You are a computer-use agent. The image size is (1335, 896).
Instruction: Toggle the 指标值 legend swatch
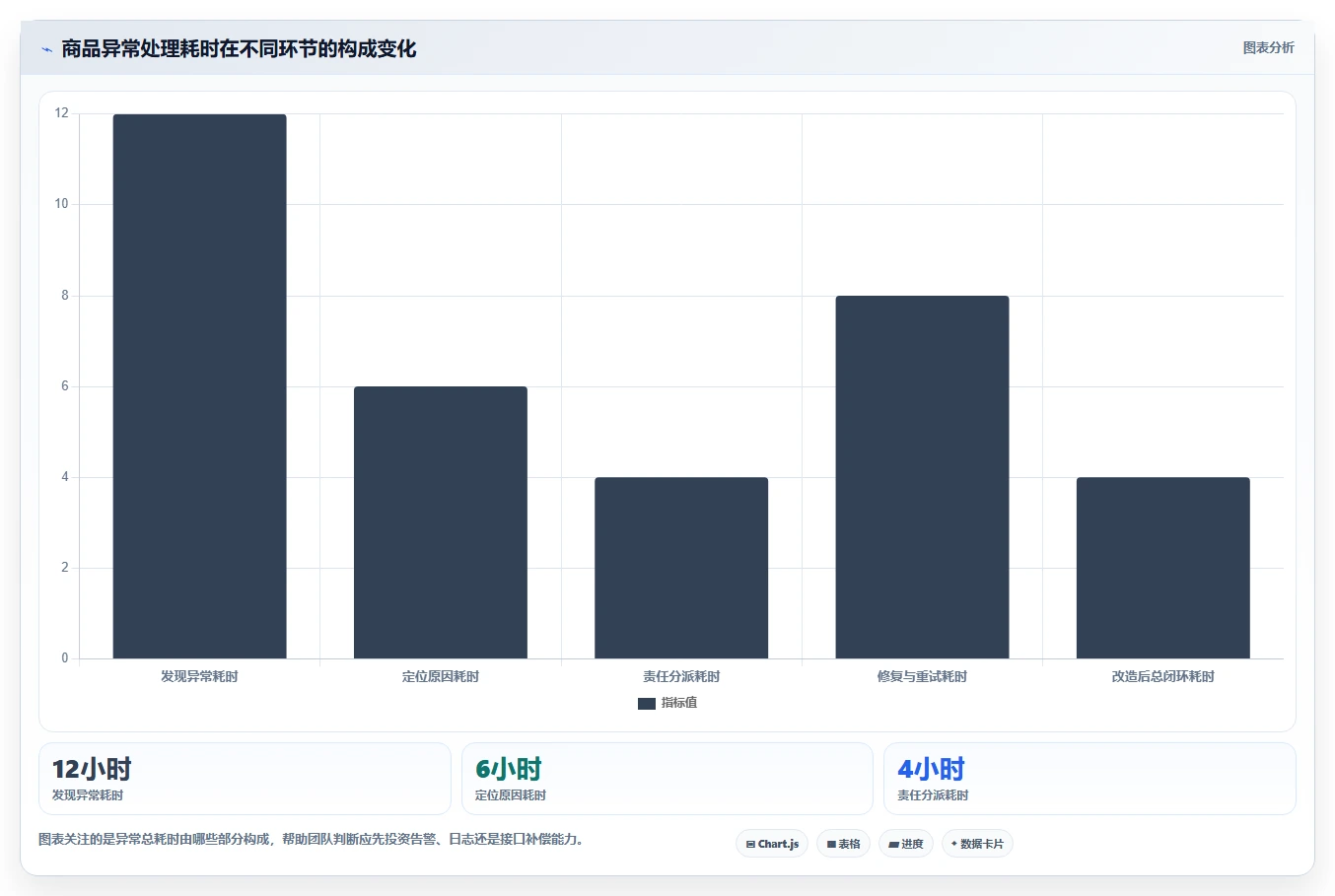[646, 703]
